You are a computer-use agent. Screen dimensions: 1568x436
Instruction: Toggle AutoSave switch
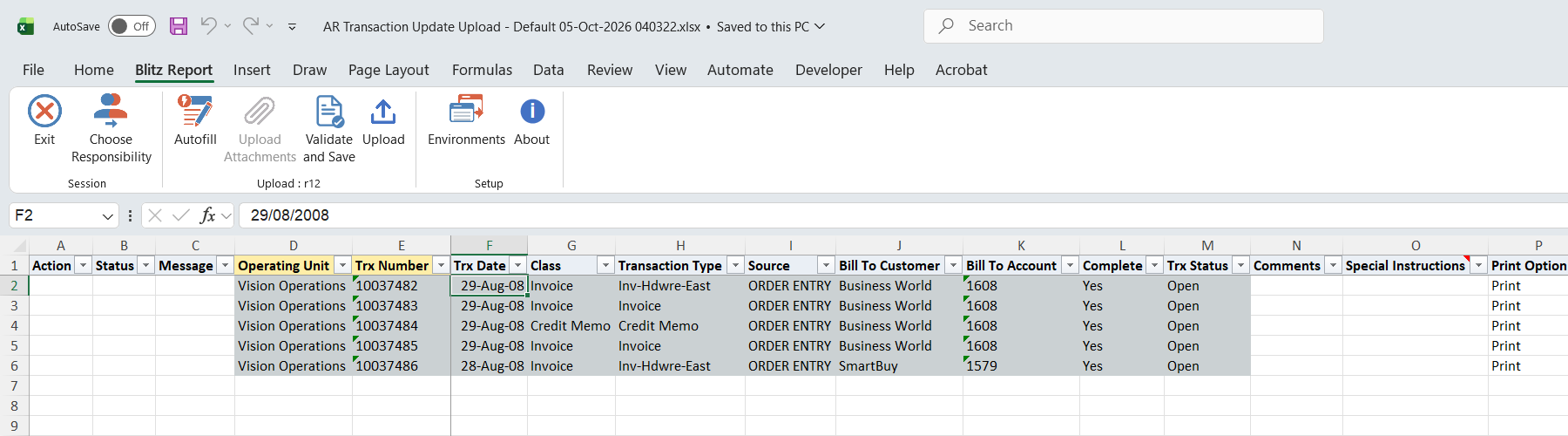[132, 26]
